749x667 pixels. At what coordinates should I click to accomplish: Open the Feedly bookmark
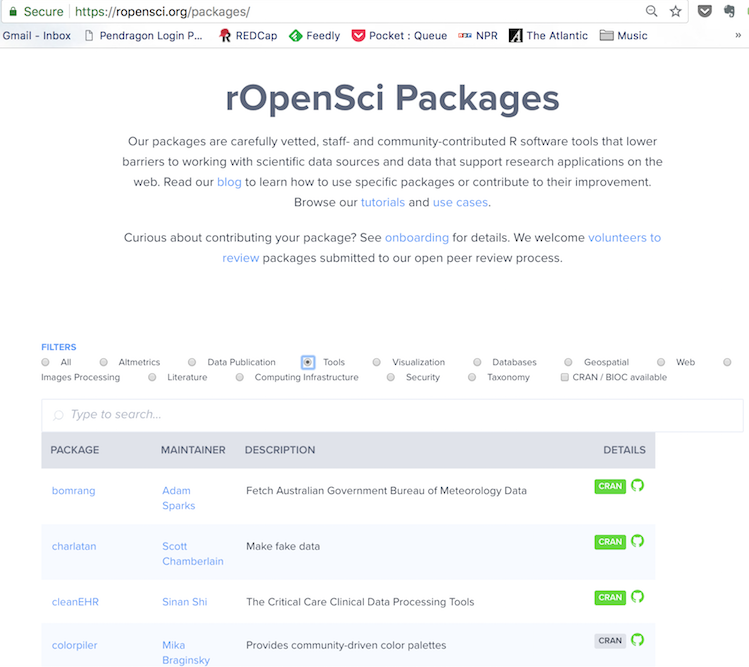(x=315, y=36)
